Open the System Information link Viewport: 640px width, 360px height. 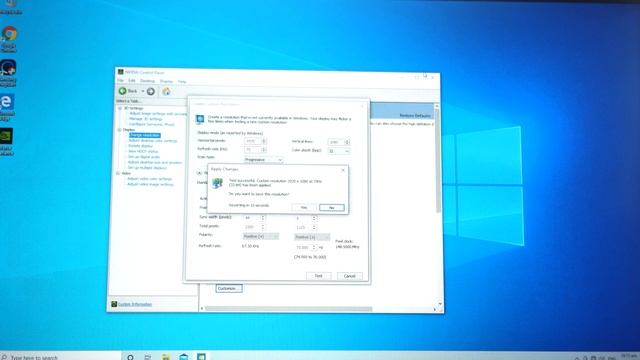[135, 304]
